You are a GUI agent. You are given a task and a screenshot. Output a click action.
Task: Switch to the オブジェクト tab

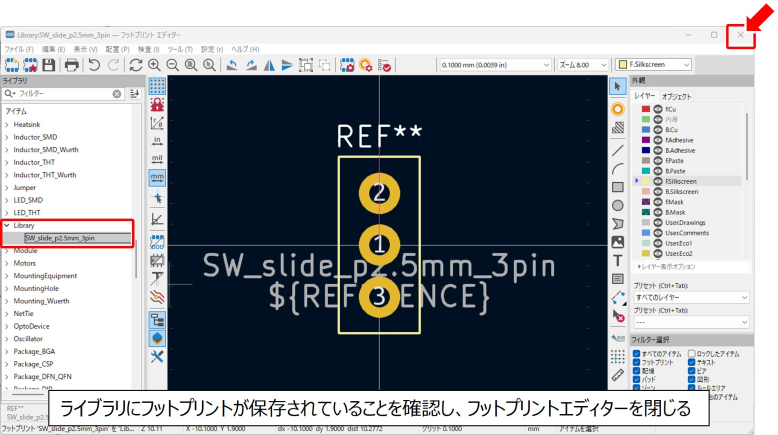click(x=676, y=96)
